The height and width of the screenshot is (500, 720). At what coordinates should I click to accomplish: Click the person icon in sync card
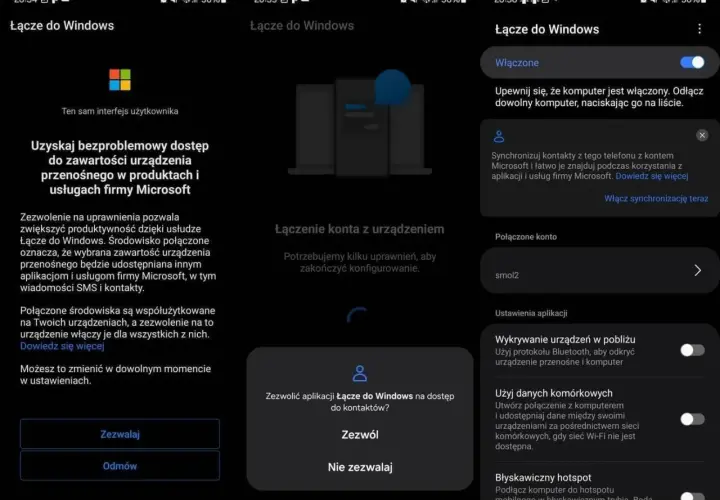pyautogui.click(x=499, y=136)
